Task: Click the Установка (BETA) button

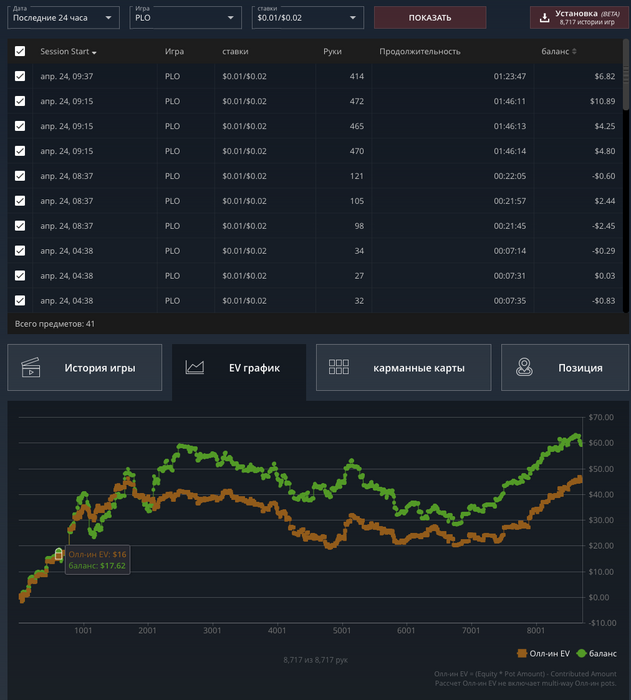Action: (x=579, y=18)
